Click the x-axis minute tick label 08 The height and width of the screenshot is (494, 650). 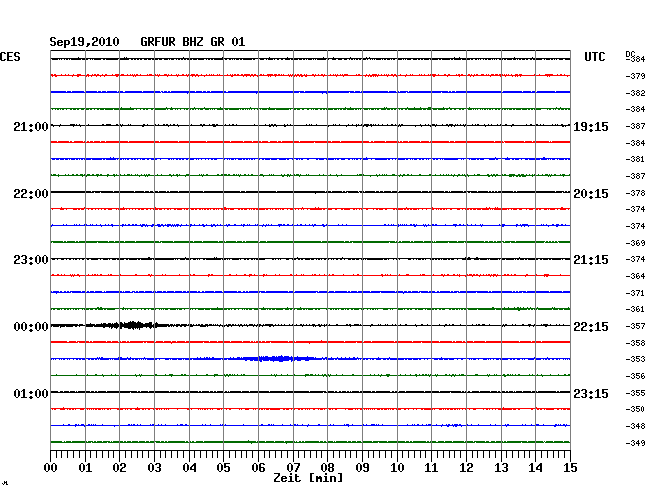click(327, 468)
